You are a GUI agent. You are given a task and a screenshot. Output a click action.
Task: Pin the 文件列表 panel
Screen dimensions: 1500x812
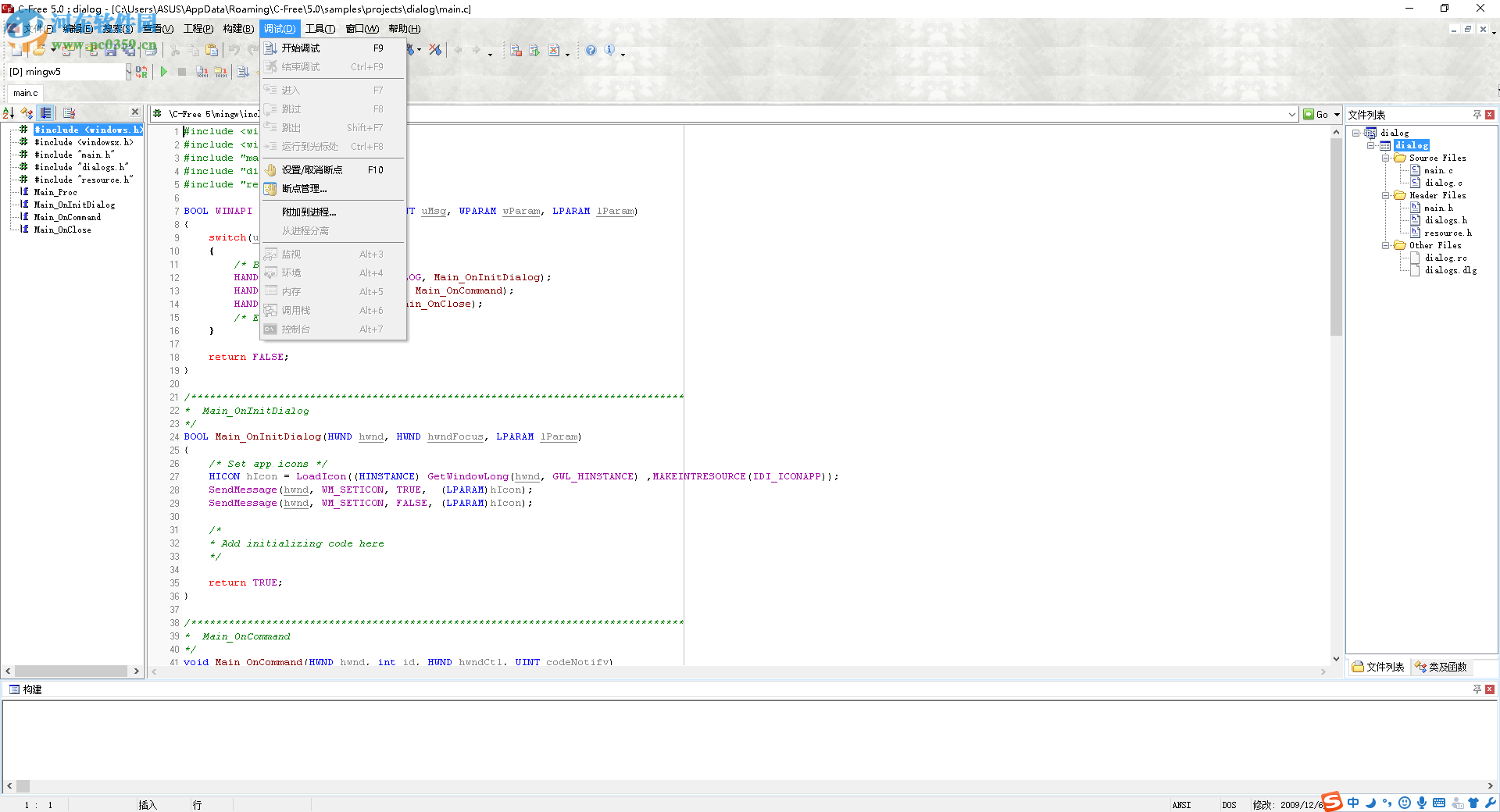tap(1477, 115)
